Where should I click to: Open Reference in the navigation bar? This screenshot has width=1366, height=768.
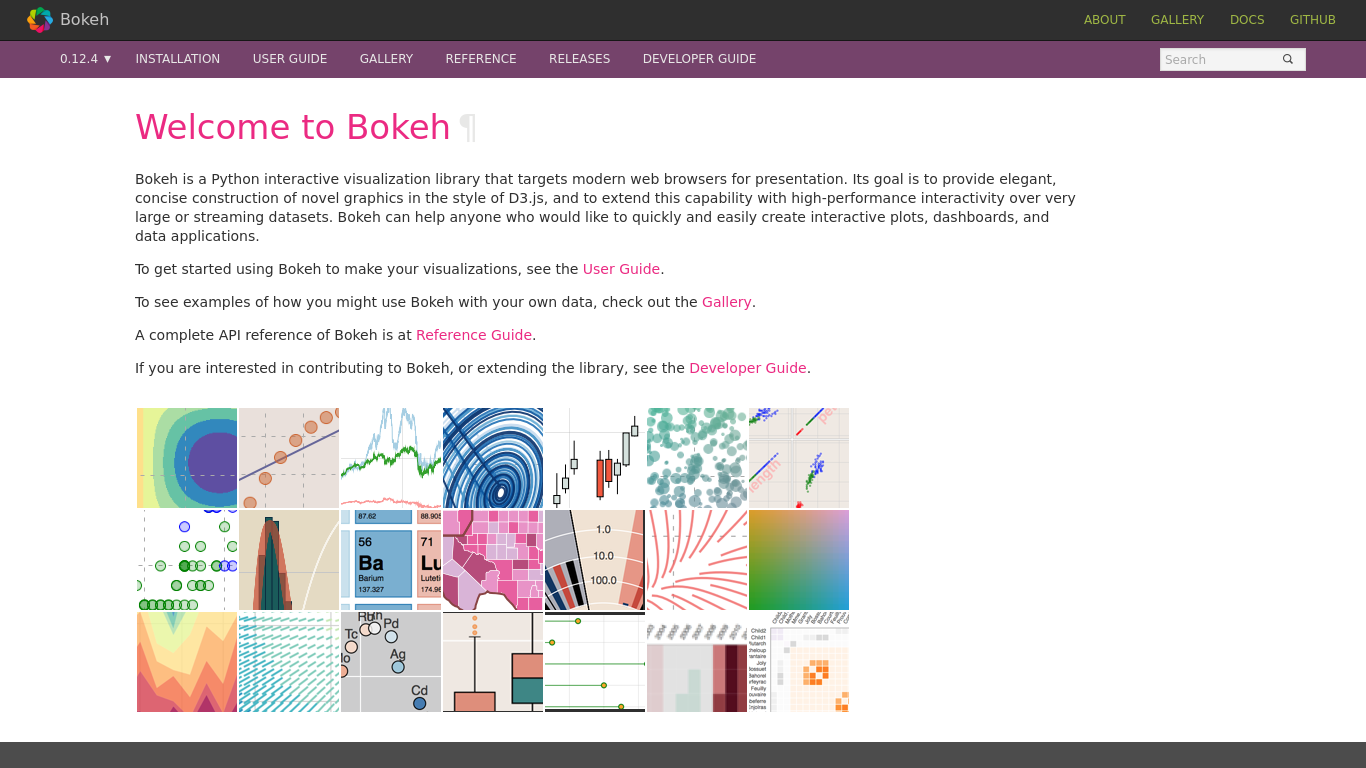pyautogui.click(x=481, y=59)
